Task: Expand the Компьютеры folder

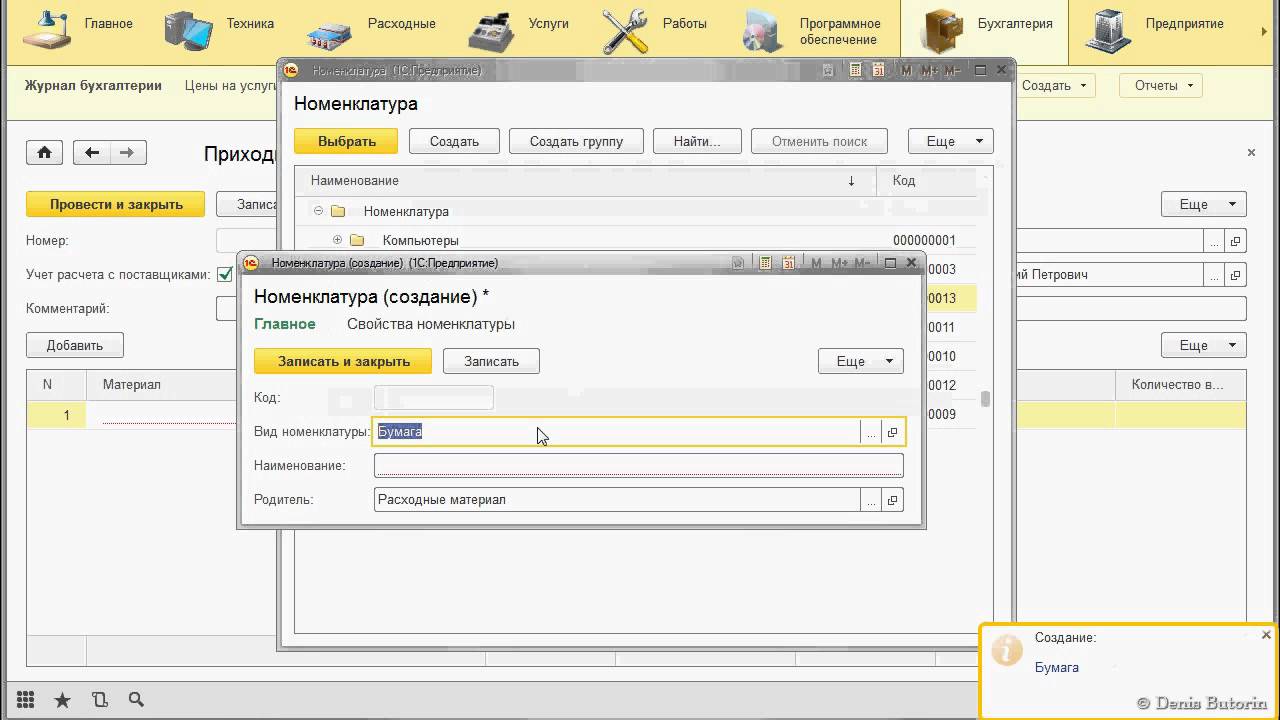Action: click(337, 240)
